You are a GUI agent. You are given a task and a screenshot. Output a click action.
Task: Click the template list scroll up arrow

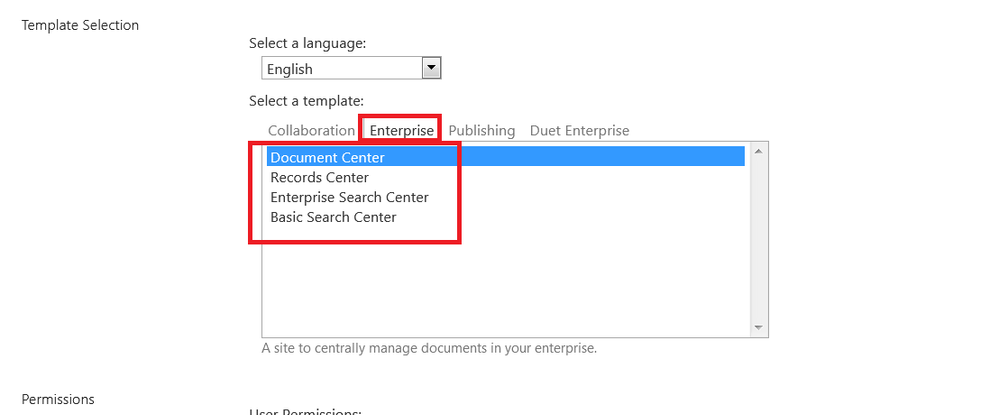pos(758,152)
